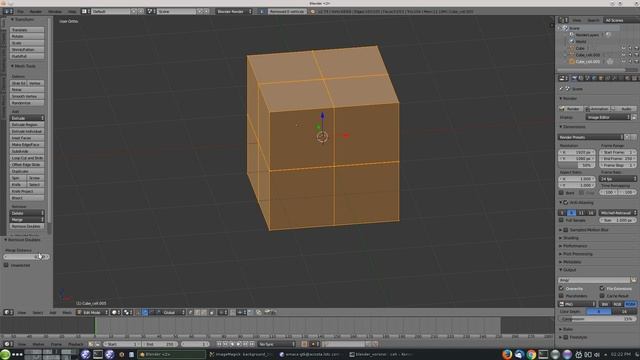Select the World item in outliner
This screenshot has height=360, width=640.
581,41
